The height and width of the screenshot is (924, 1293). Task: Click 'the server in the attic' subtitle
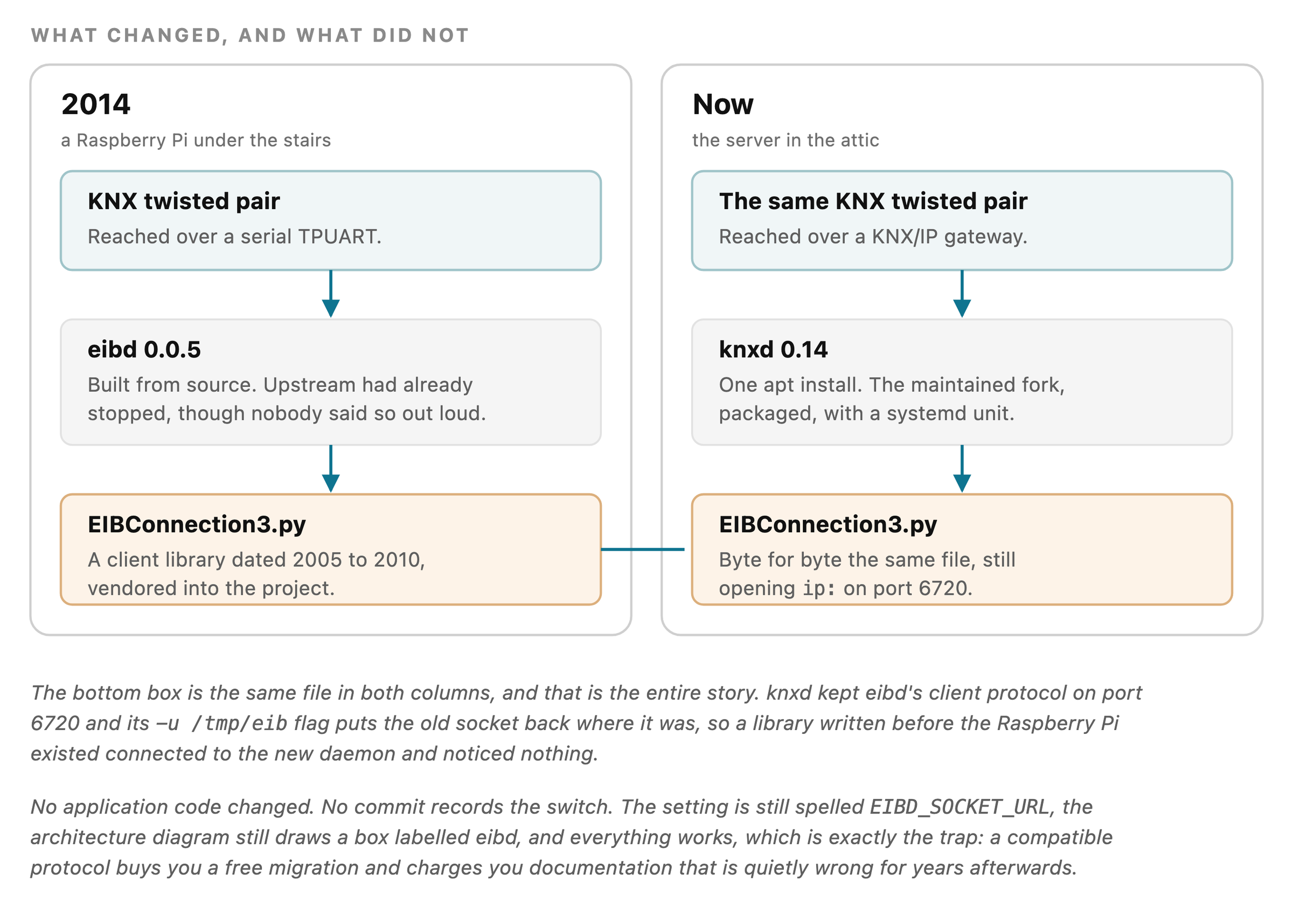tap(785, 140)
